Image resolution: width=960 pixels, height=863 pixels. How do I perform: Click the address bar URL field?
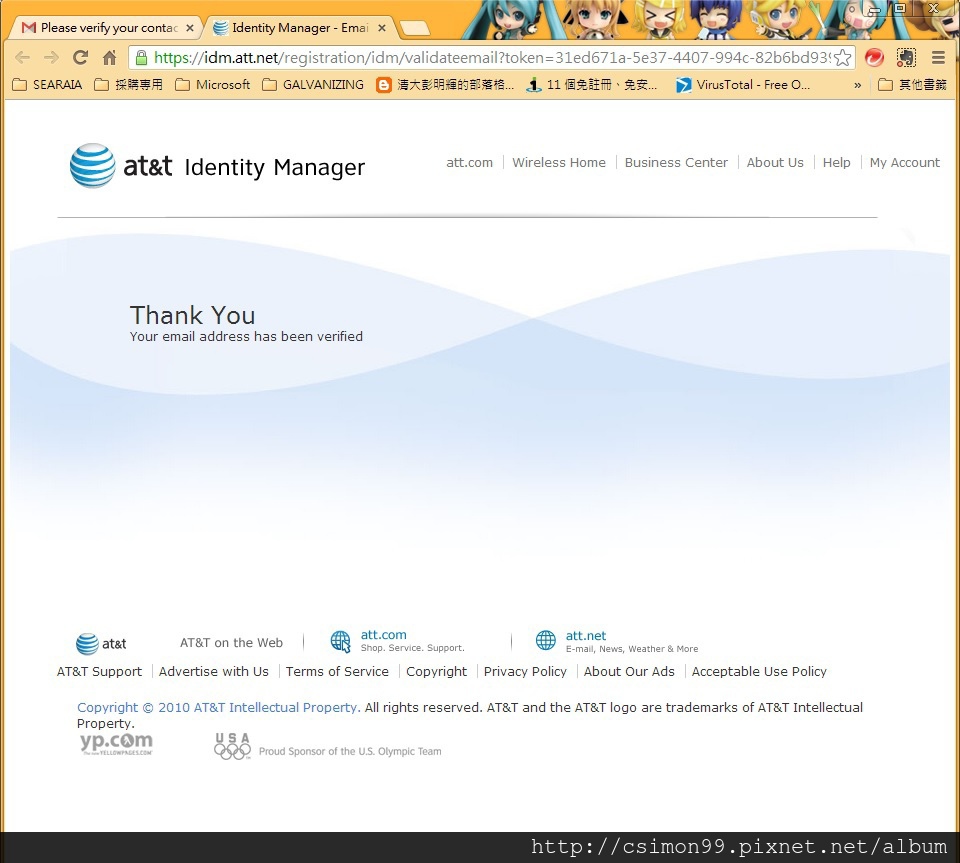pyautogui.click(x=492, y=58)
